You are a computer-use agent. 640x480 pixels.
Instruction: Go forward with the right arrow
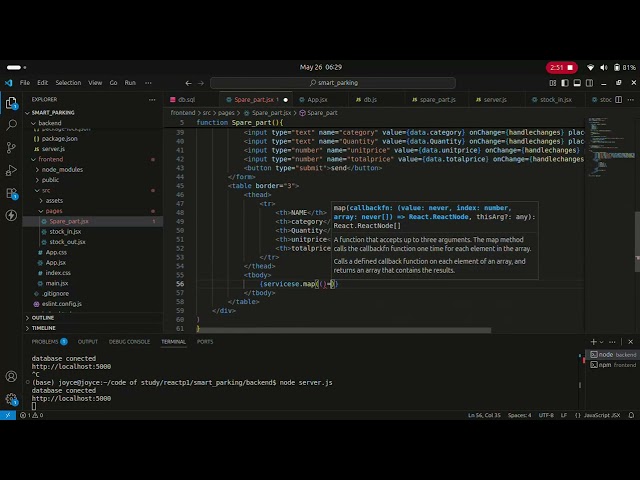[x=200, y=83]
